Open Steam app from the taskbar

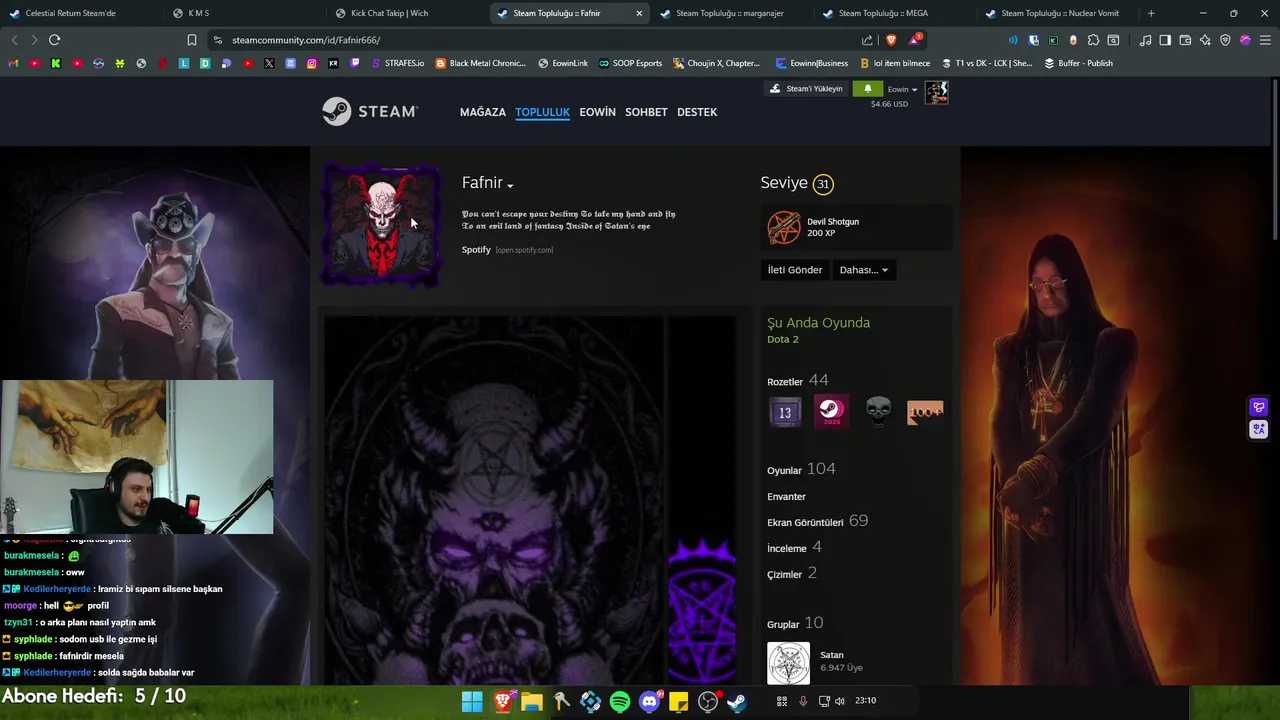click(x=737, y=702)
